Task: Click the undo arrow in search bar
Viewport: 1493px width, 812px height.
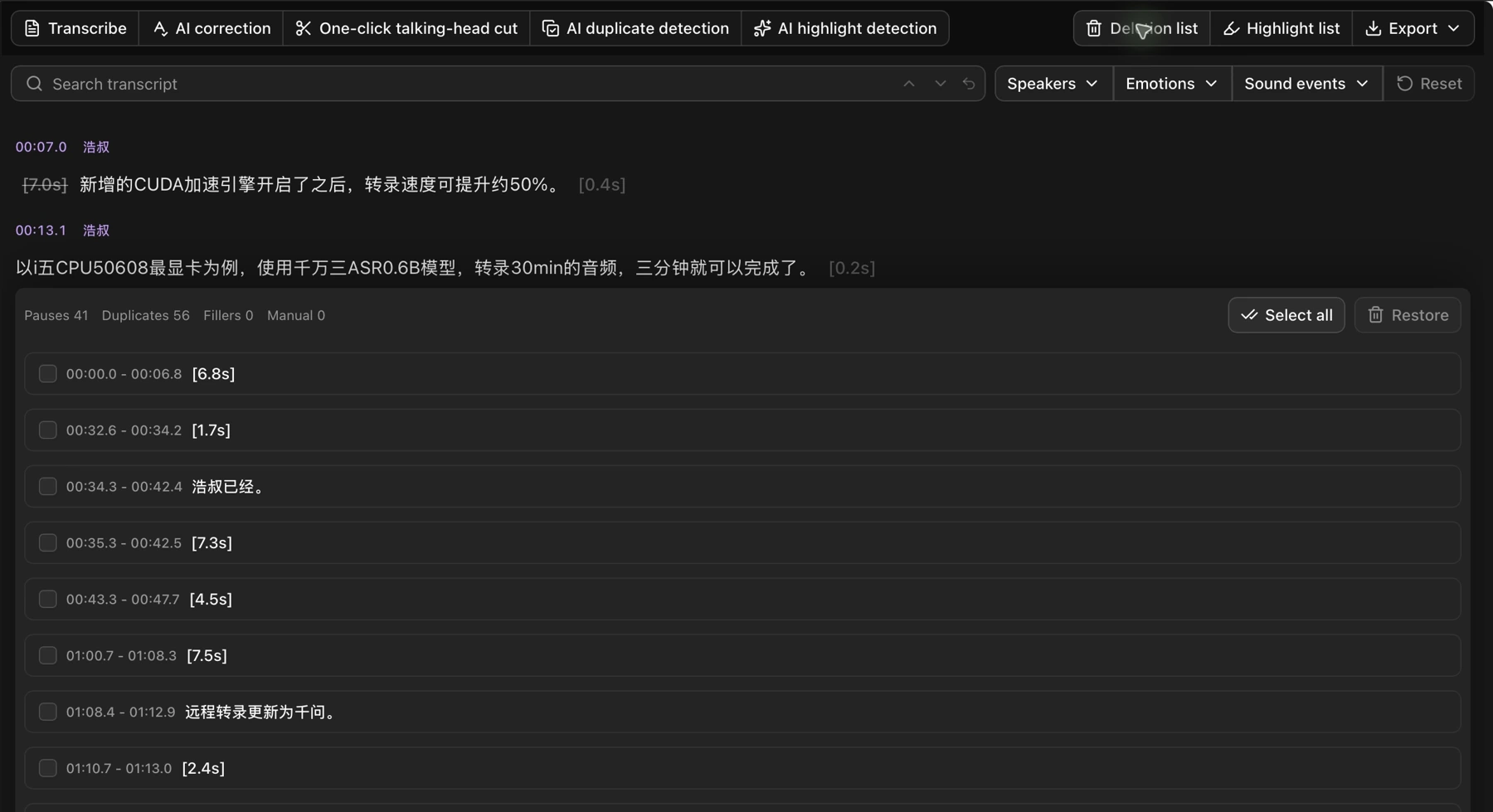Action: pyautogui.click(x=969, y=84)
